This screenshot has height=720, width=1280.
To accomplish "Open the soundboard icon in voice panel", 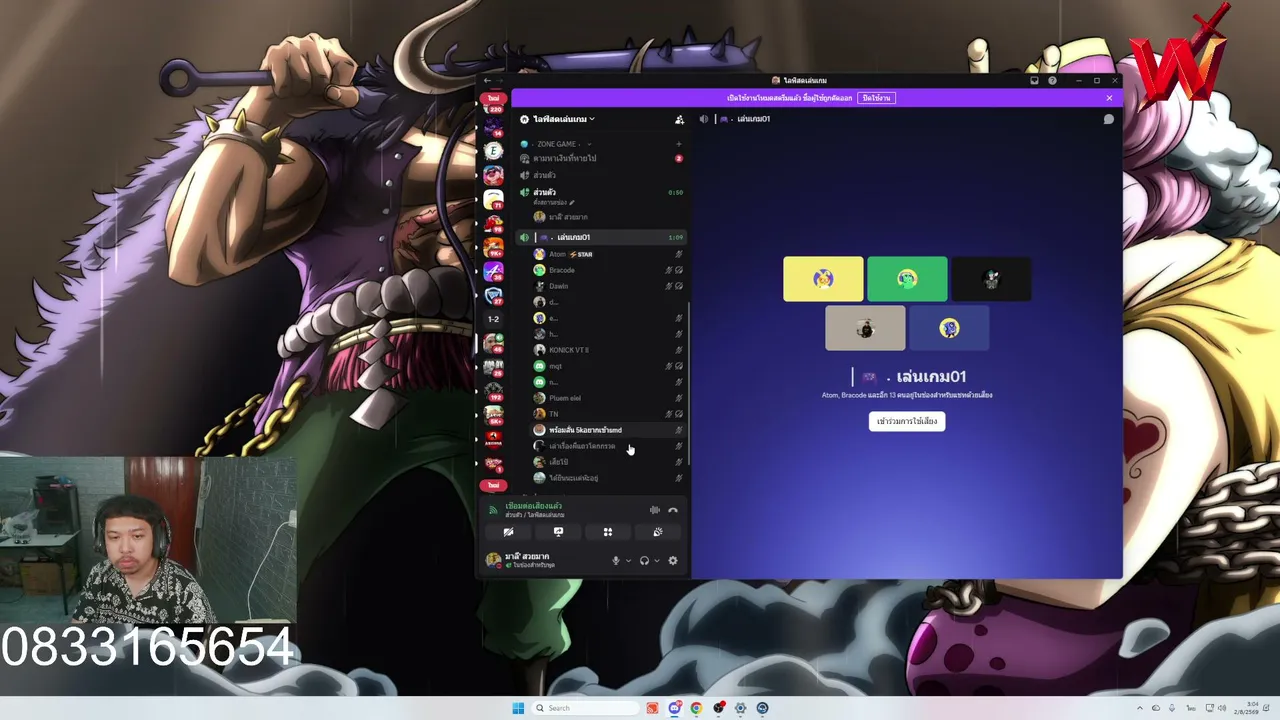I will [658, 532].
